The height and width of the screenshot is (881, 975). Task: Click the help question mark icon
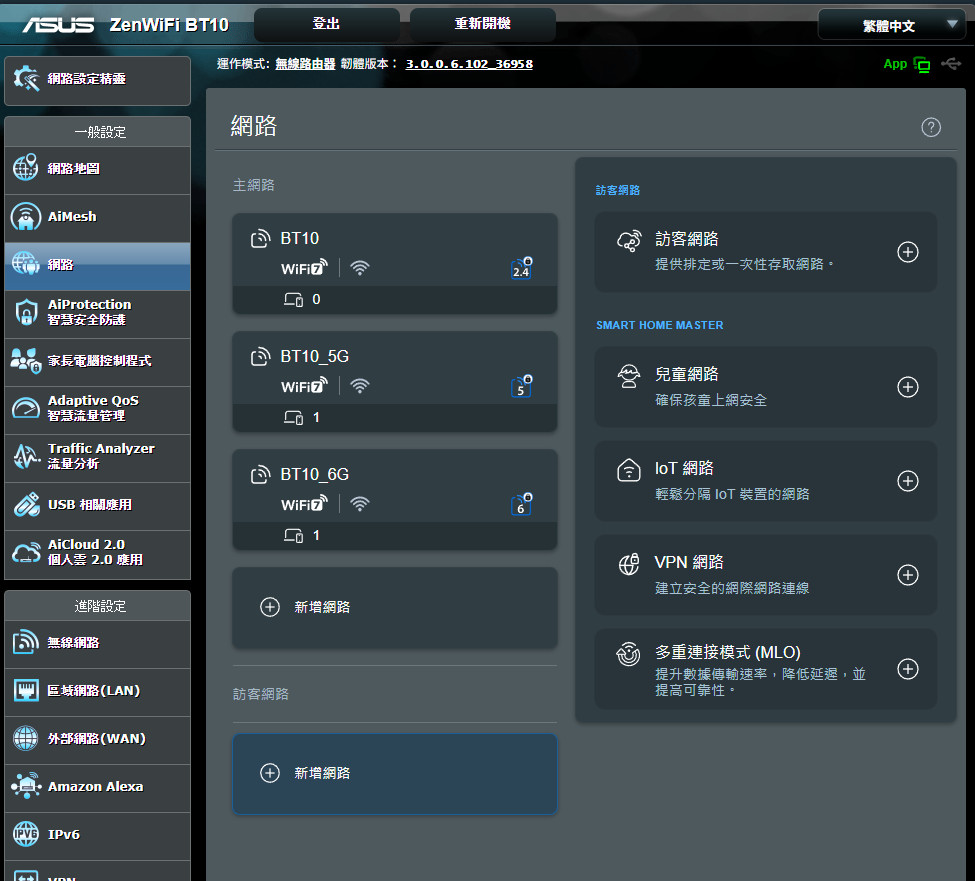tap(930, 127)
